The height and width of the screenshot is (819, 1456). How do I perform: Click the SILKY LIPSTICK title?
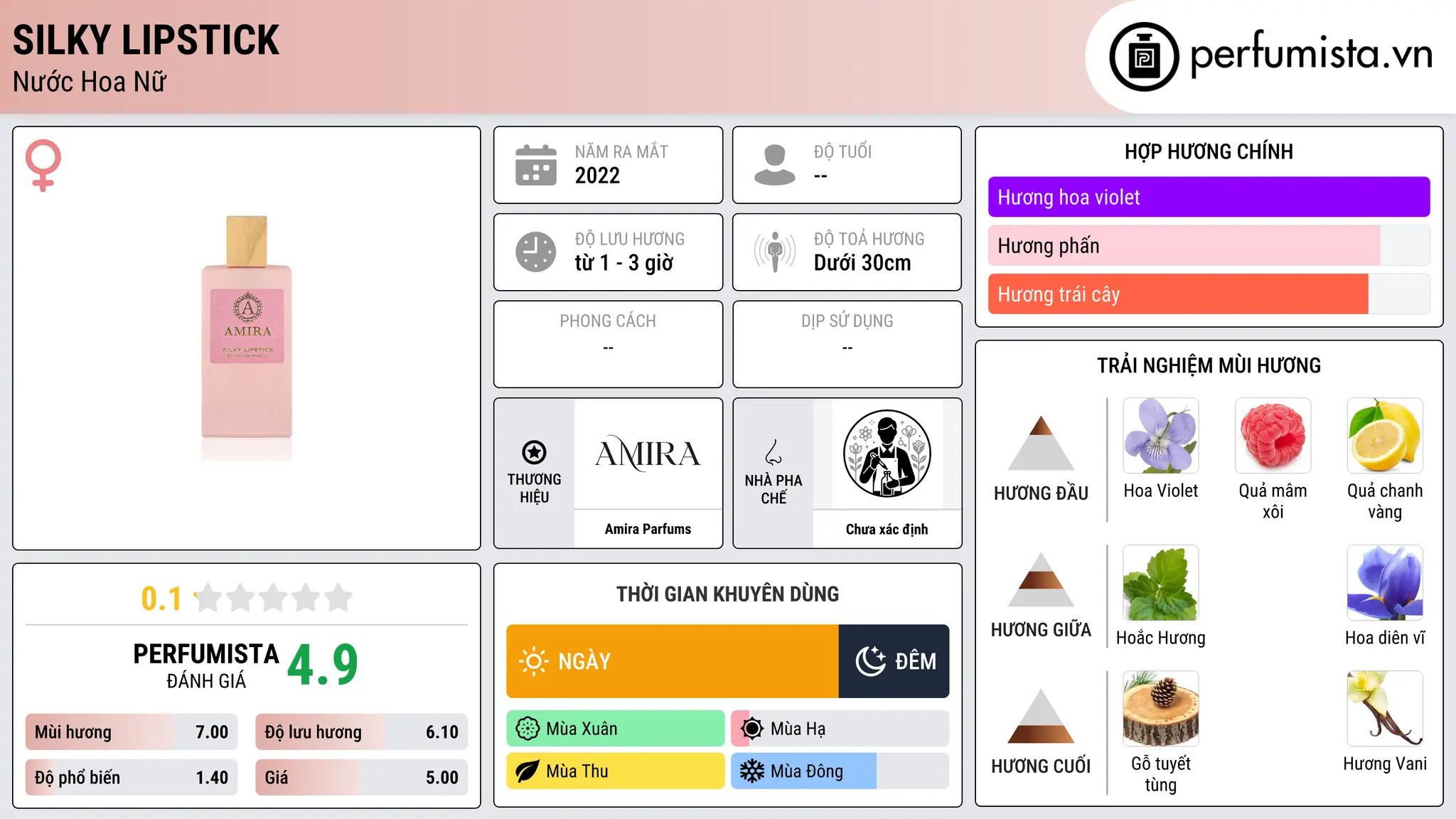146,40
